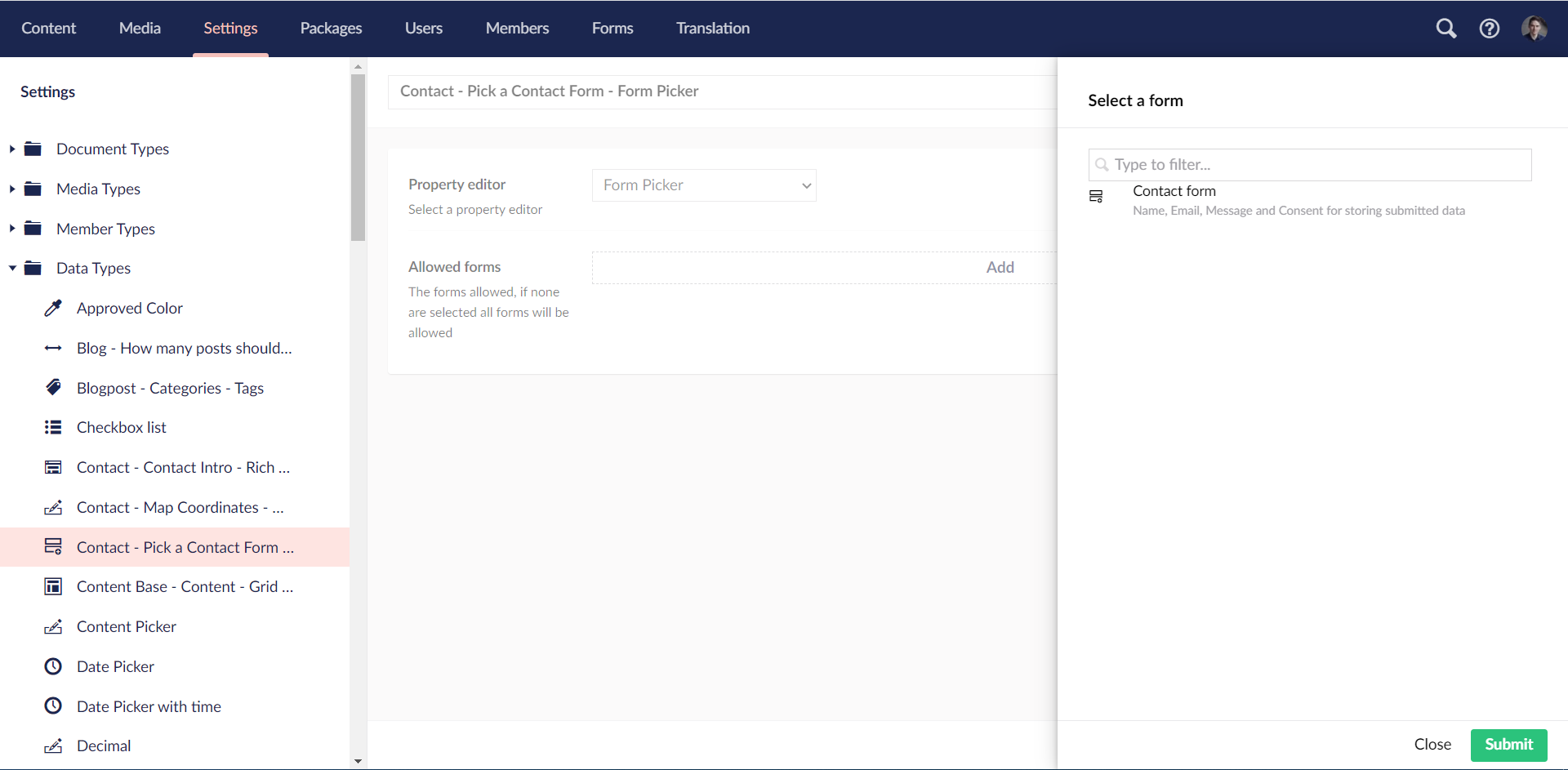The image size is (1568, 770).
Task: Click the tag icon beside Blogpost Categories Tags
Action: click(x=53, y=387)
